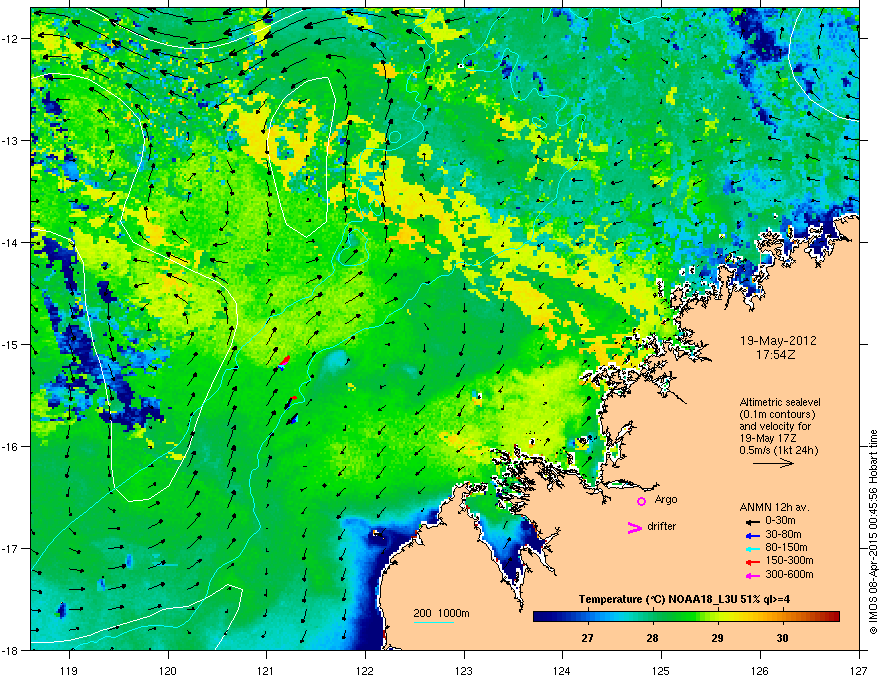The height and width of the screenshot is (680, 880).
Task: Click the longitude axis label 119
Action: [x=69, y=670]
